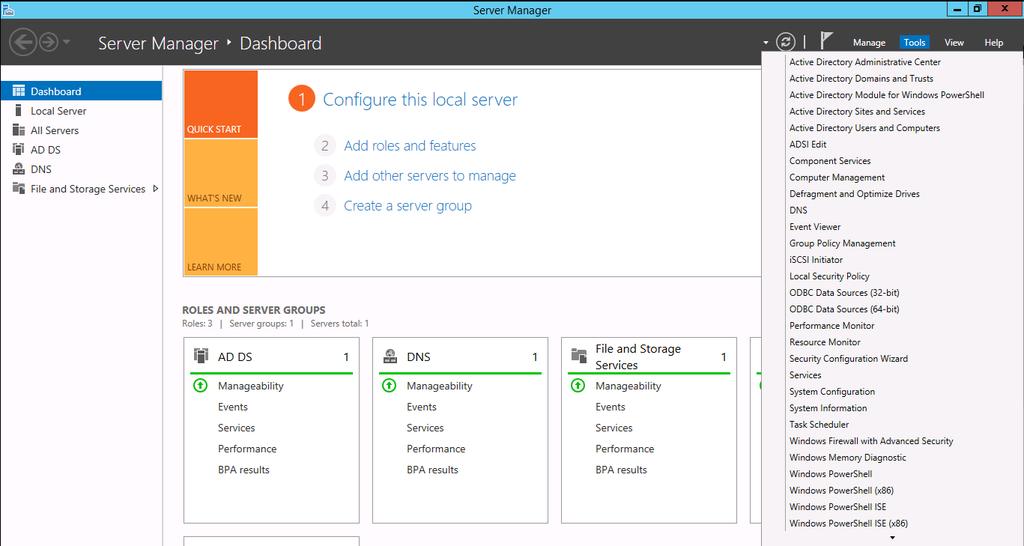
Task: Click the DNS tile icon
Action: tap(390, 356)
